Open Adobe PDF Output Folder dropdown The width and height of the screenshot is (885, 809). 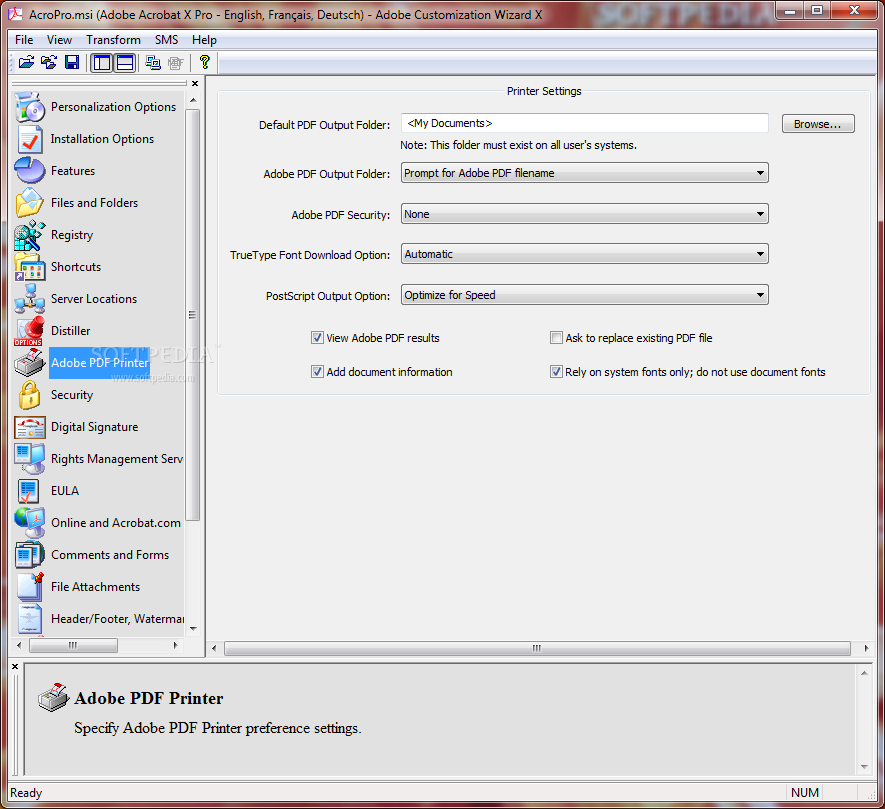coord(585,173)
